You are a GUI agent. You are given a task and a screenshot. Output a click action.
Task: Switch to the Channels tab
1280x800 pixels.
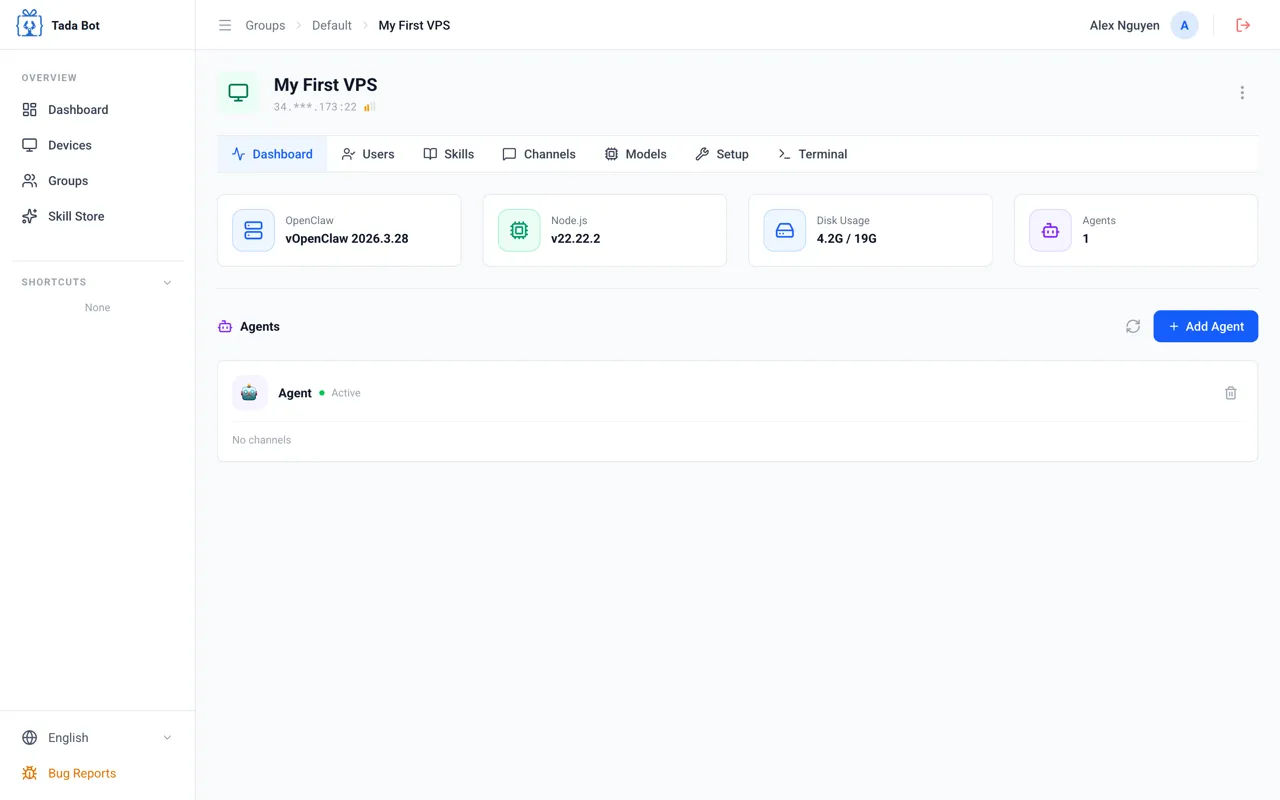point(539,154)
